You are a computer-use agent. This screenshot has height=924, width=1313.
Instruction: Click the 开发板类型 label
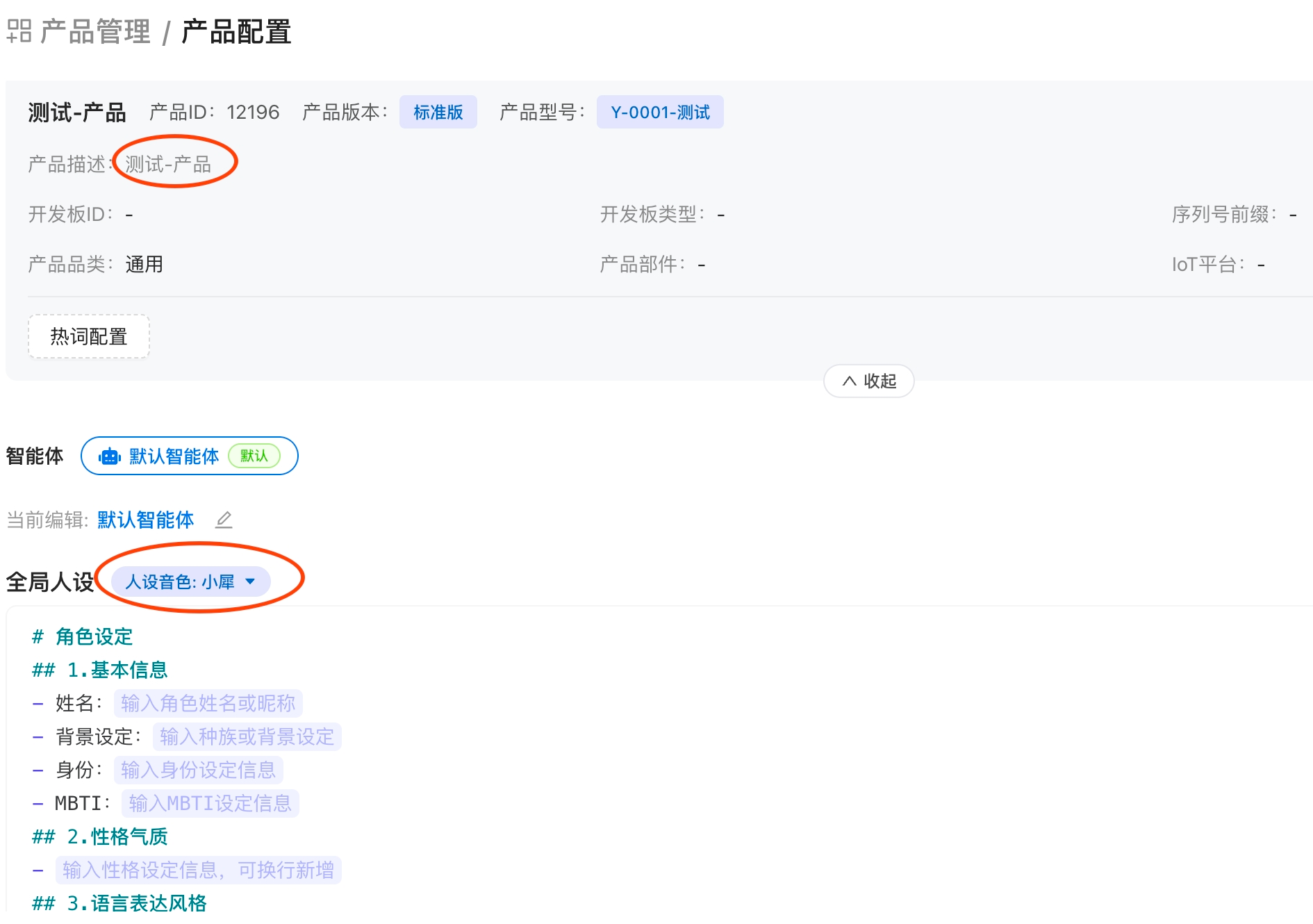click(653, 214)
